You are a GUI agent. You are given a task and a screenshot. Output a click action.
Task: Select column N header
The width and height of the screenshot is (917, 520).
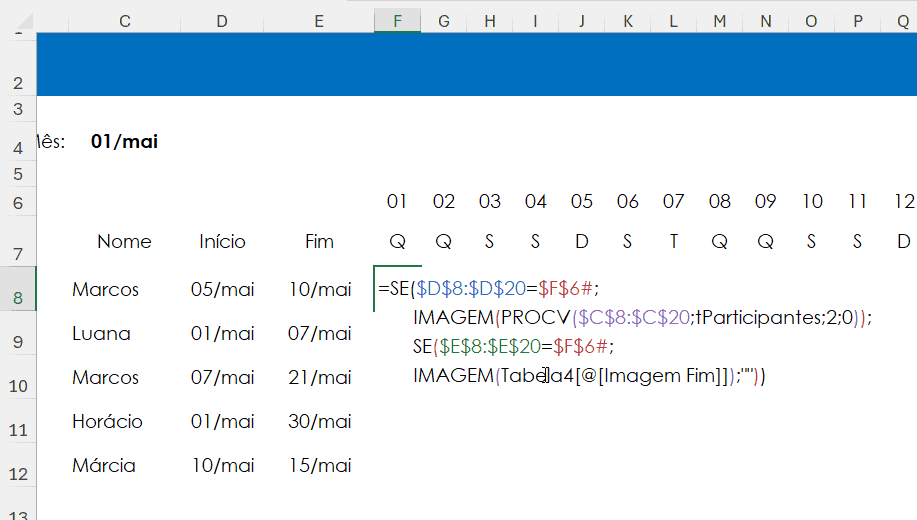[766, 21]
